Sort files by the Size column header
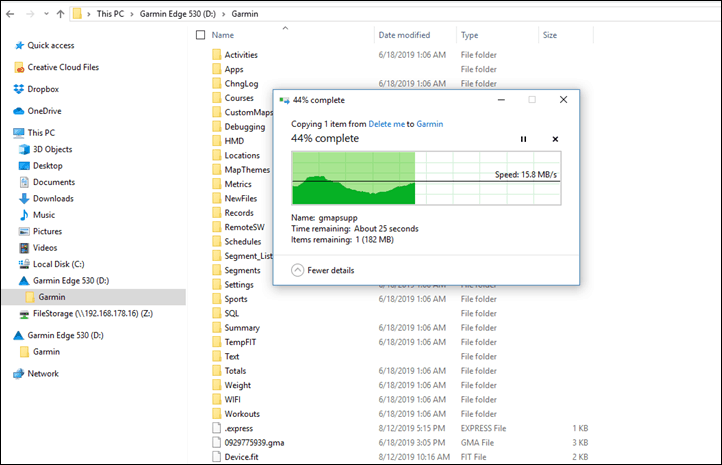The width and height of the screenshot is (722, 465). point(550,35)
